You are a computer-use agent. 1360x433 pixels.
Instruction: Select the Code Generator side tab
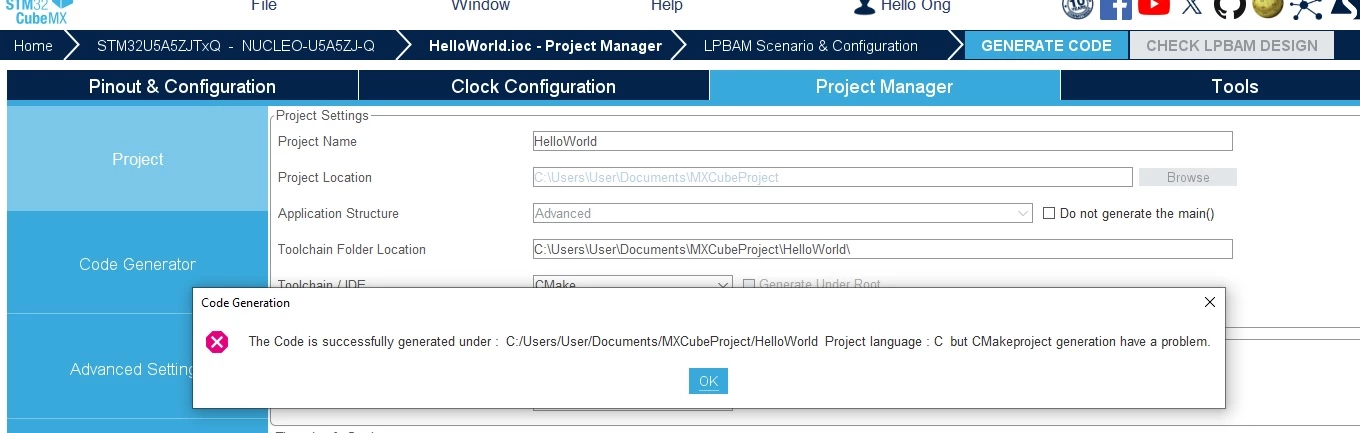[x=138, y=264]
